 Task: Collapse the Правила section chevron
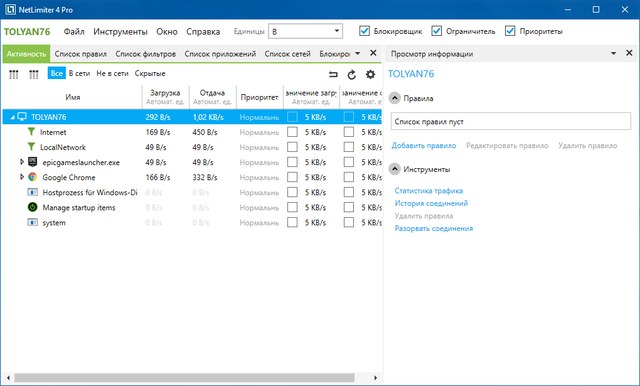(x=394, y=98)
